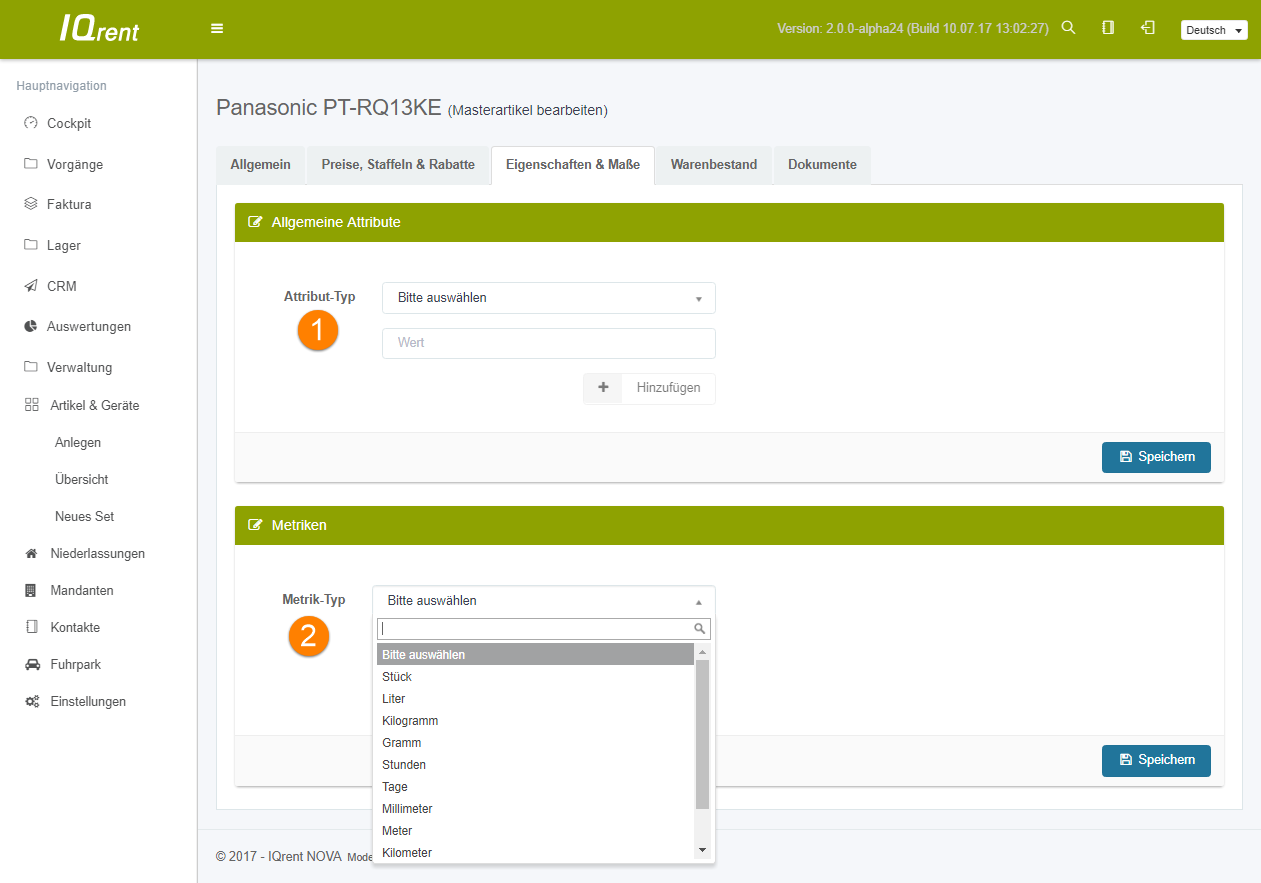The image size is (1261, 883).
Task: Select Stück from the metric list
Action: (535, 677)
